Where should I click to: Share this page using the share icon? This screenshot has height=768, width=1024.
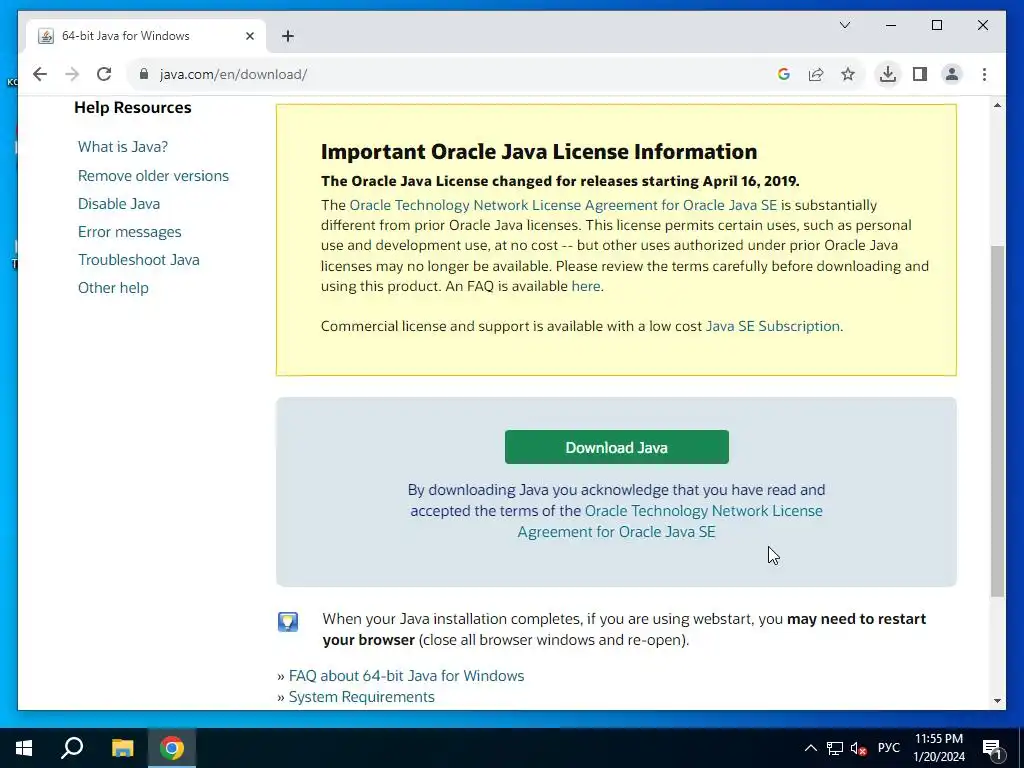coord(816,74)
